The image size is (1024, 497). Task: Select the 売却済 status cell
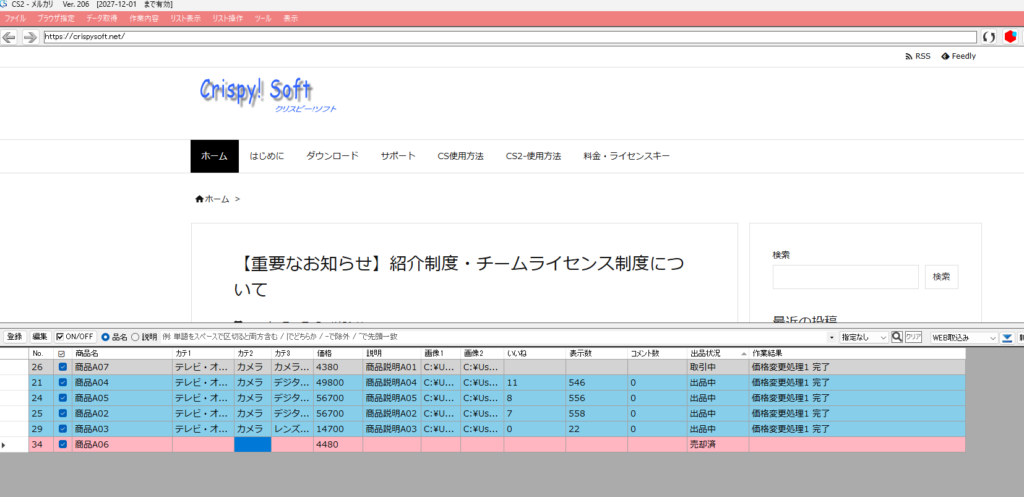point(718,445)
